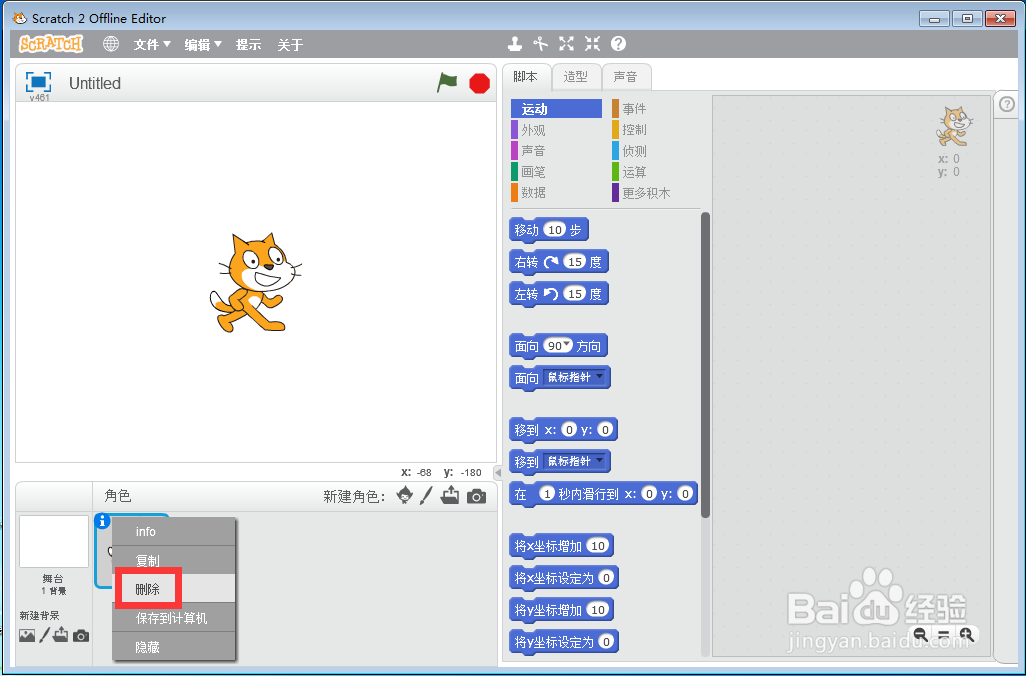Image resolution: width=1026 pixels, height=676 pixels.
Task: Choose 隐藏 in sprite context menu
Action: pyautogui.click(x=174, y=646)
